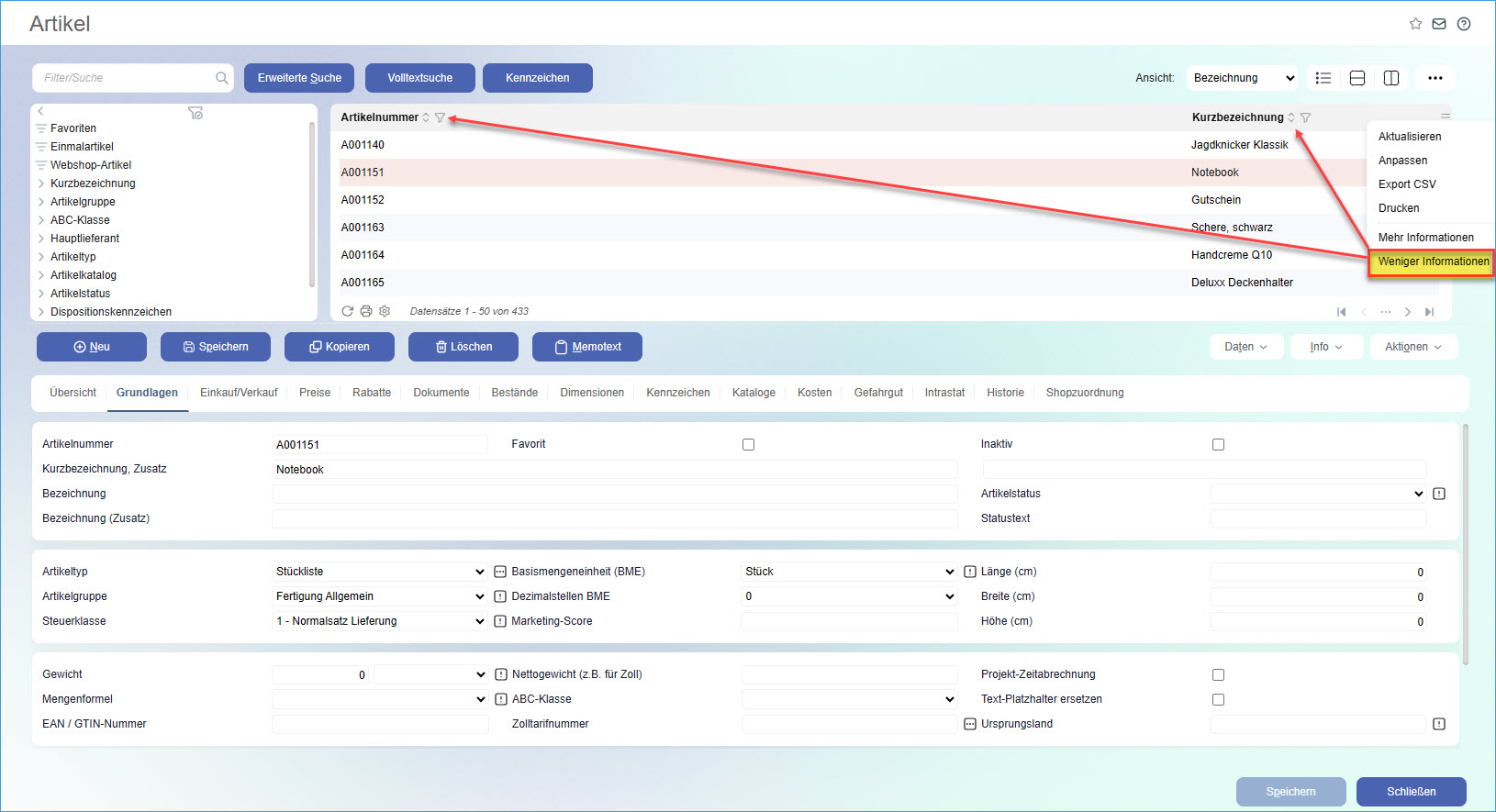
Task: Click the EAN / GTIN-Nummer input field
Action: point(380,725)
